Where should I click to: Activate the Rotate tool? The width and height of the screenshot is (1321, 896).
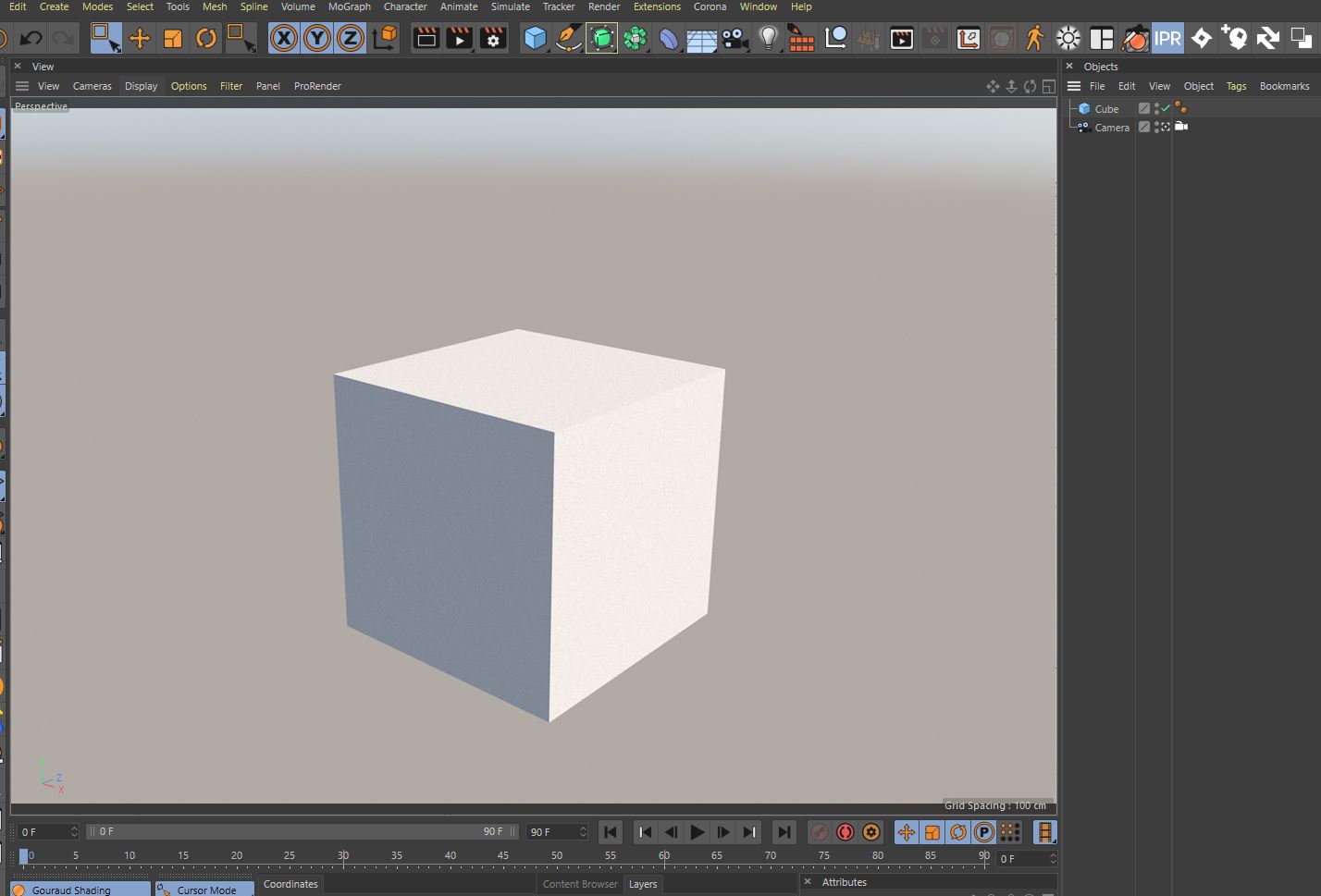206,38
